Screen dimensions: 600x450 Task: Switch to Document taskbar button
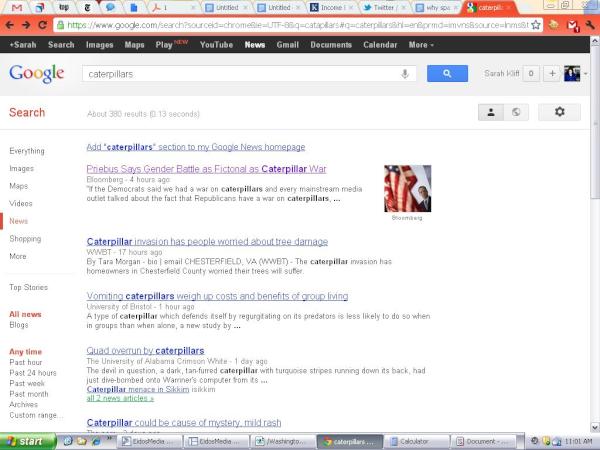pyautogui.click(x=483, y=441)
